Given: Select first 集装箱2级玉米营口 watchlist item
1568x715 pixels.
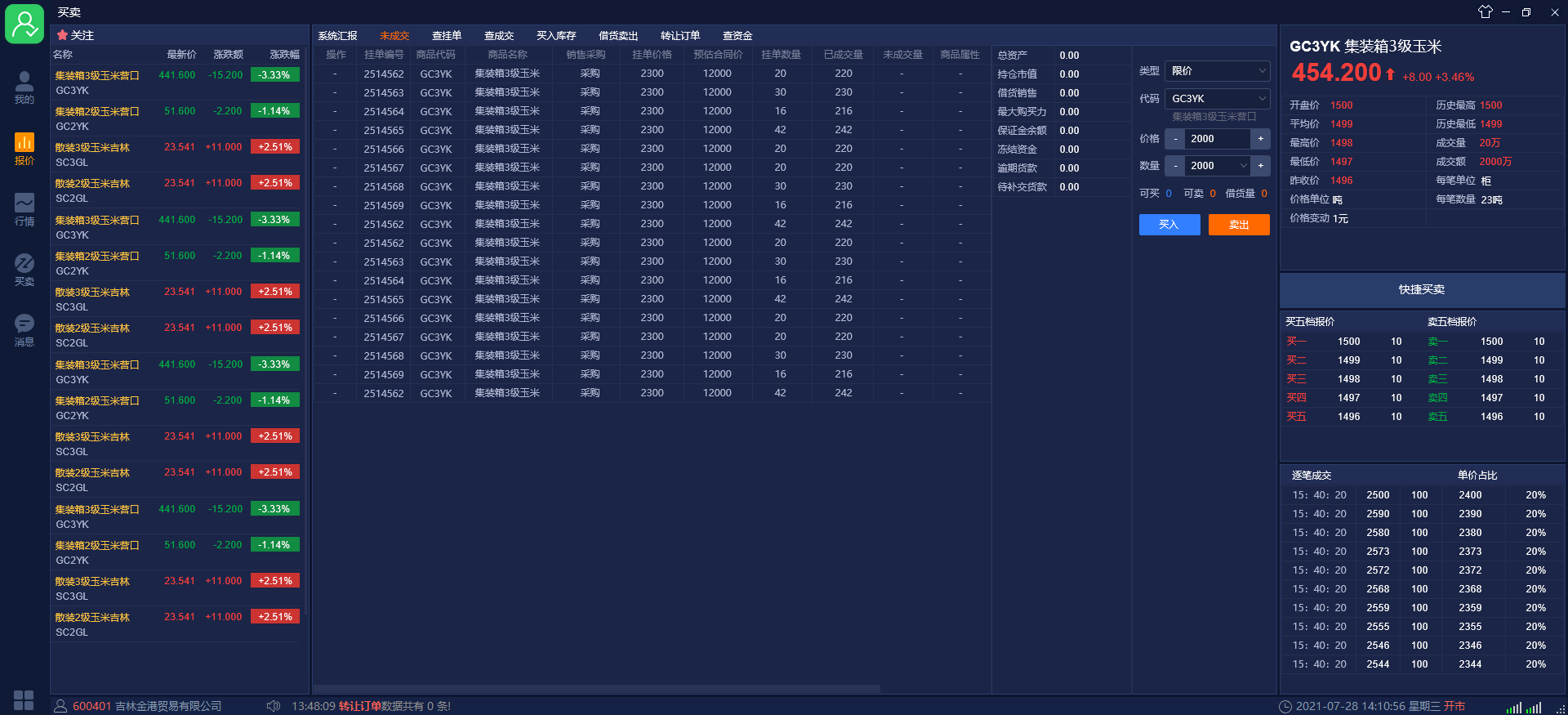Looking at the screenshot, I should 177,118.
